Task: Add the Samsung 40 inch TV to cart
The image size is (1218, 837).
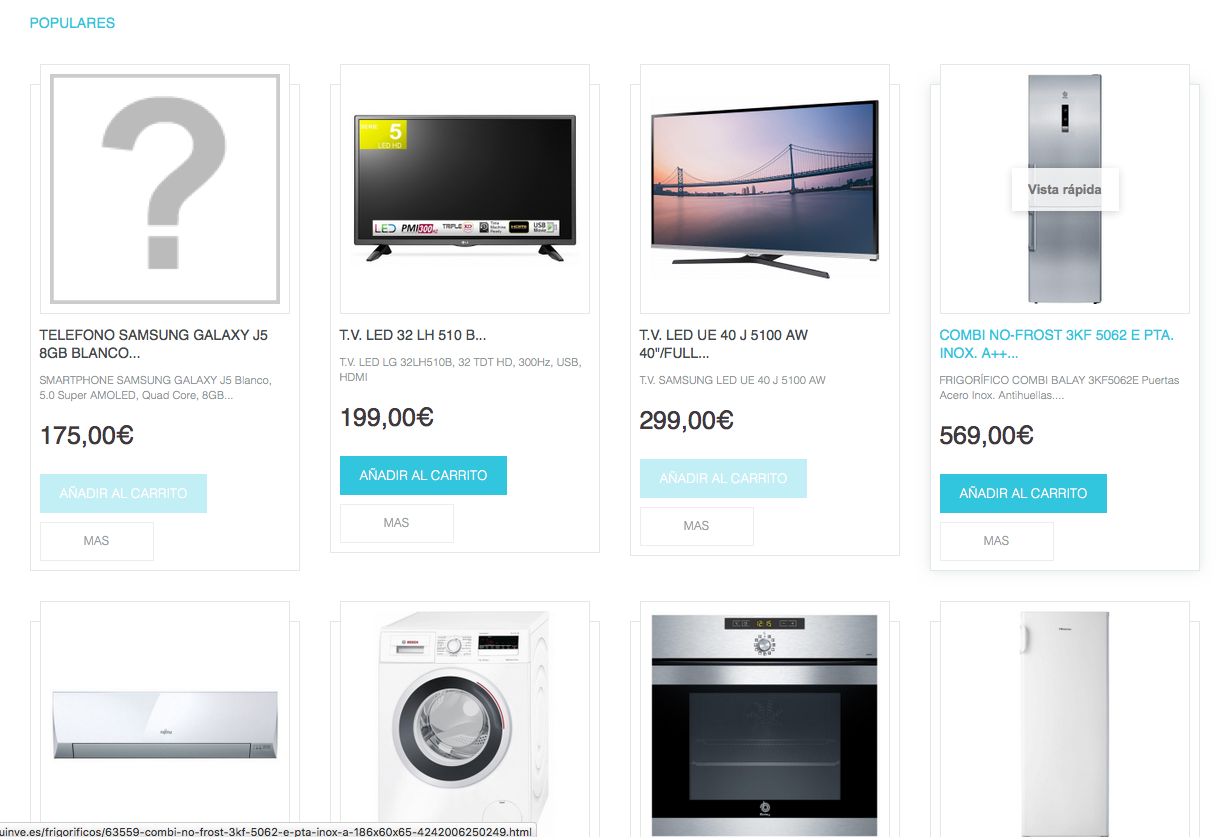Action: (723, 478)
